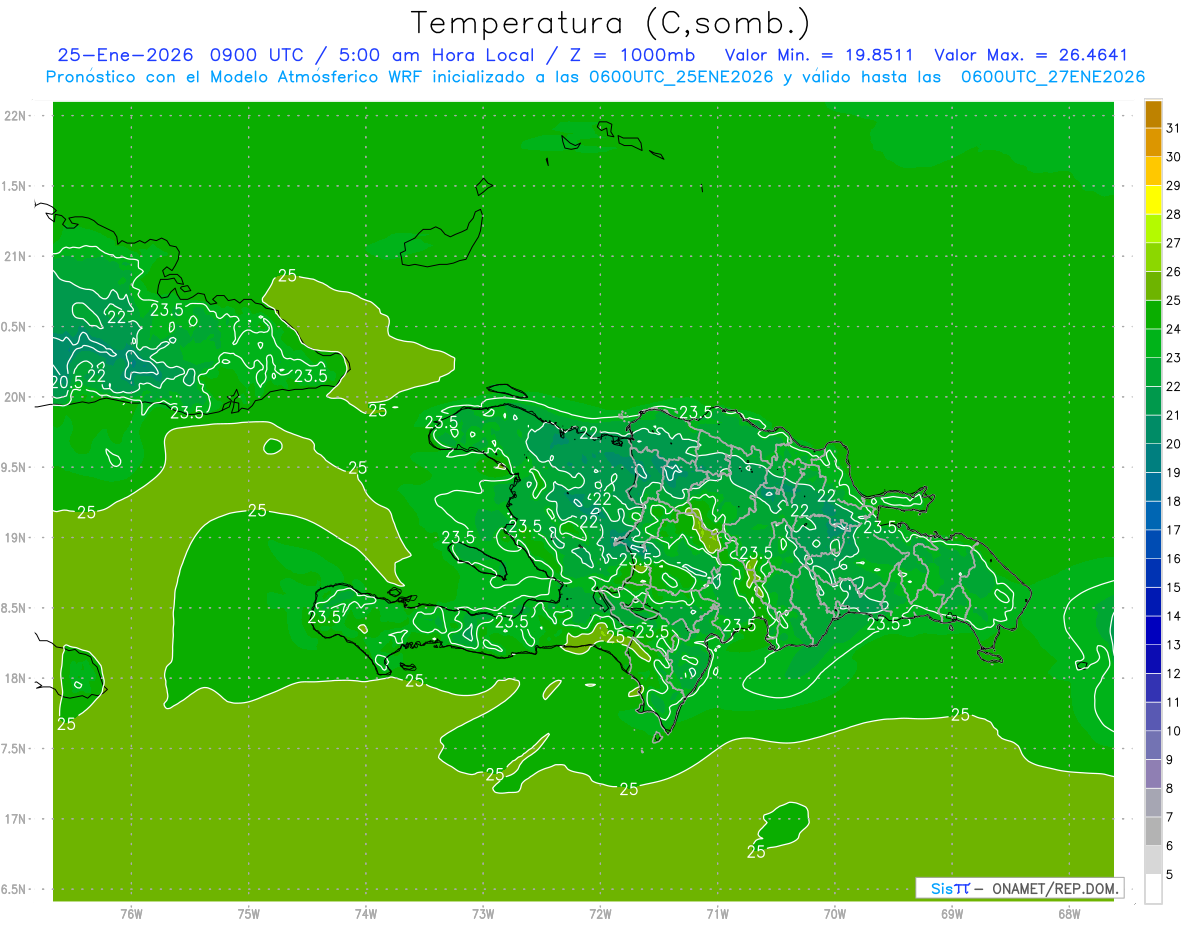
Task: Click legend scale label "11"
Action: coord(1174,702)
